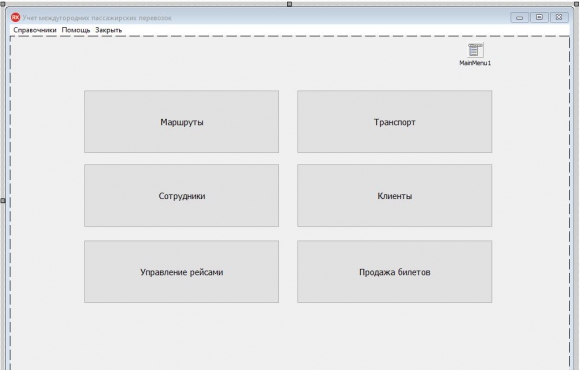Viewport: 580px width, 370px height.
Task: Click the minimize window icon
Action: (520, 17)
